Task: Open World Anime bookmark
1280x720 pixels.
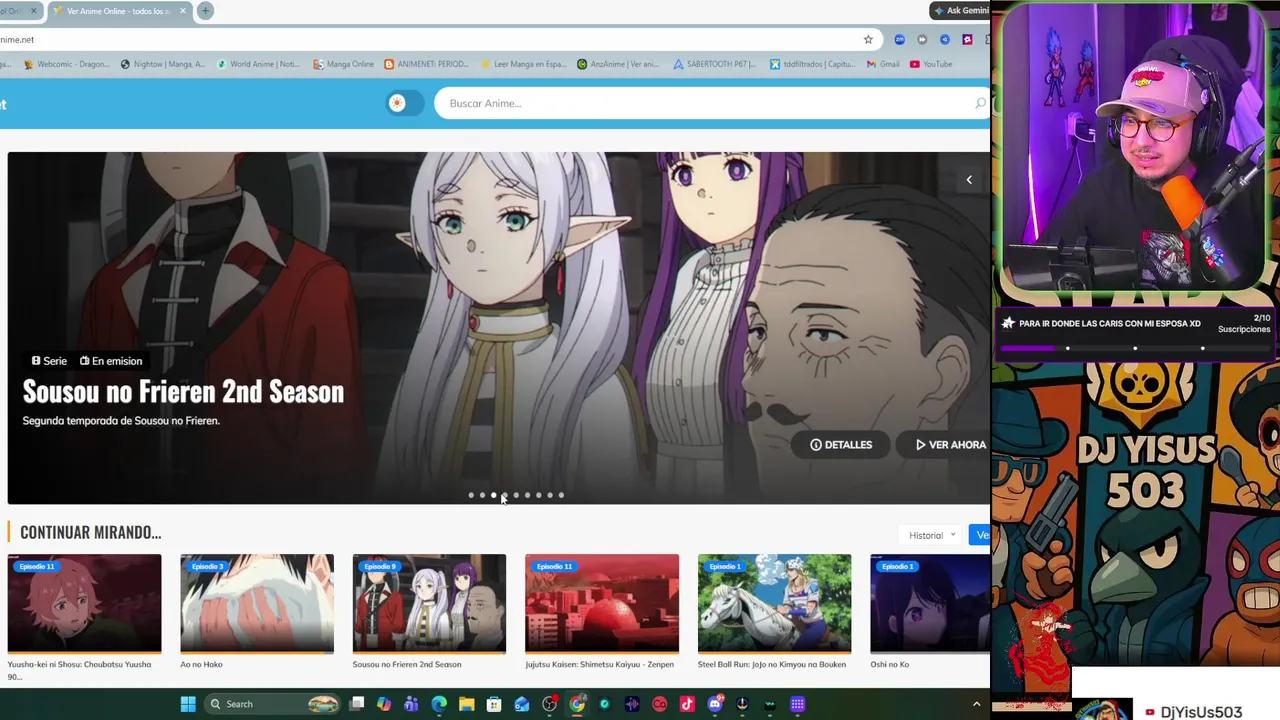Action: coord(258,64)
